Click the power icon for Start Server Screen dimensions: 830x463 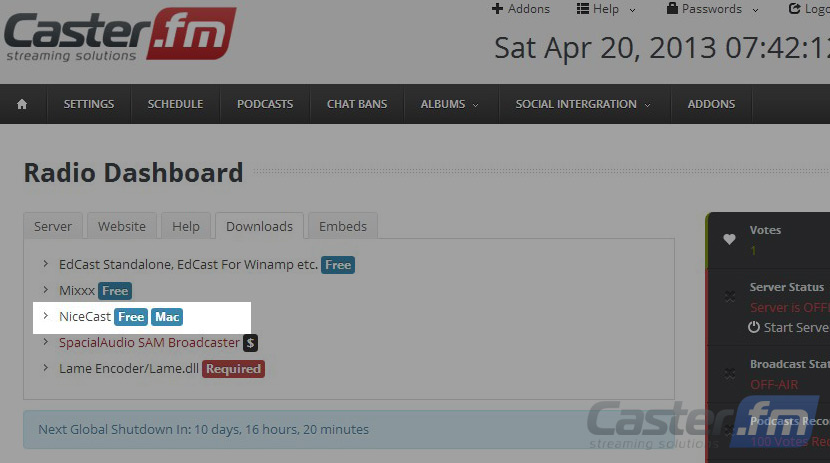[754, 327]
